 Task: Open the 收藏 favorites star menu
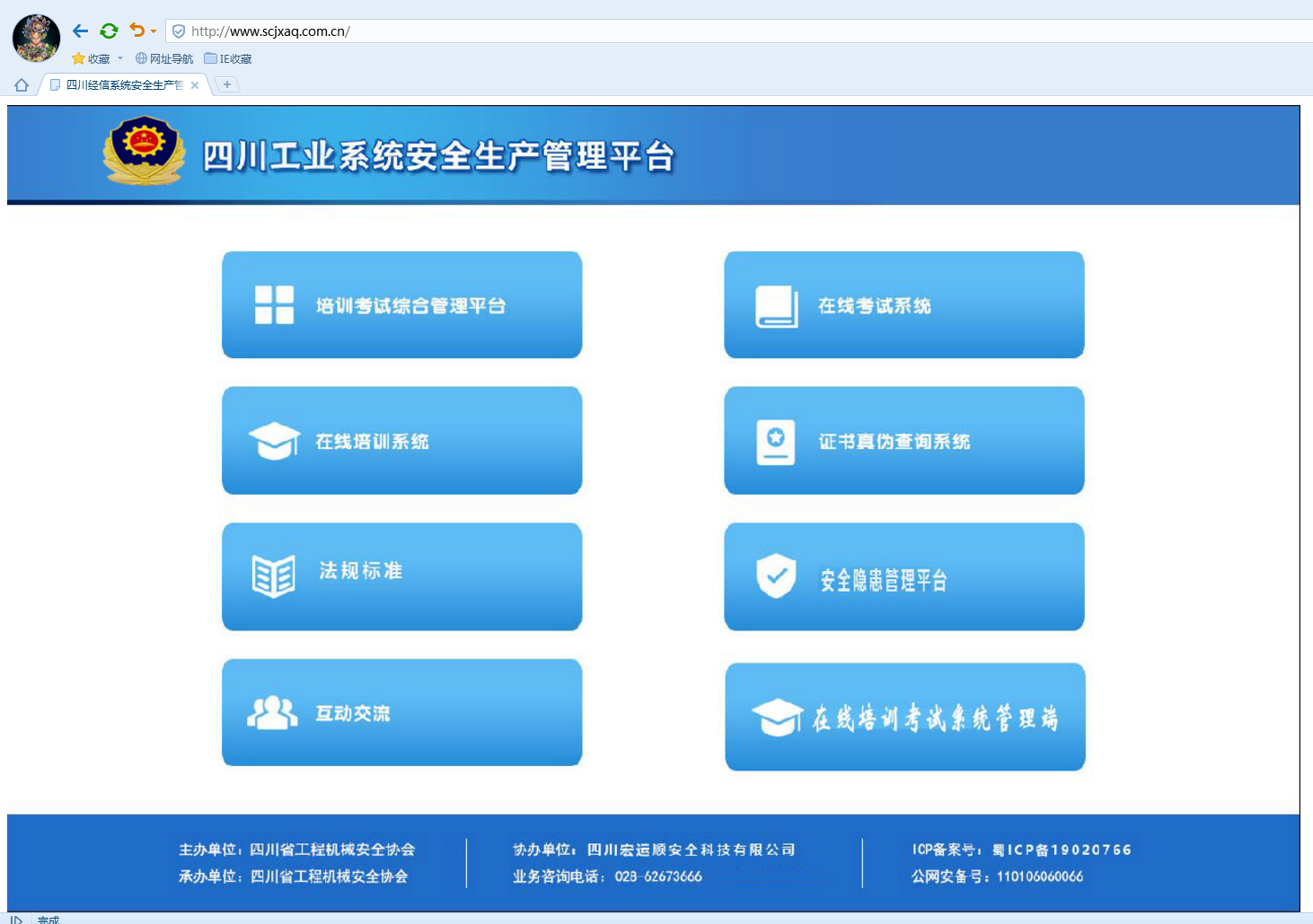91,59
